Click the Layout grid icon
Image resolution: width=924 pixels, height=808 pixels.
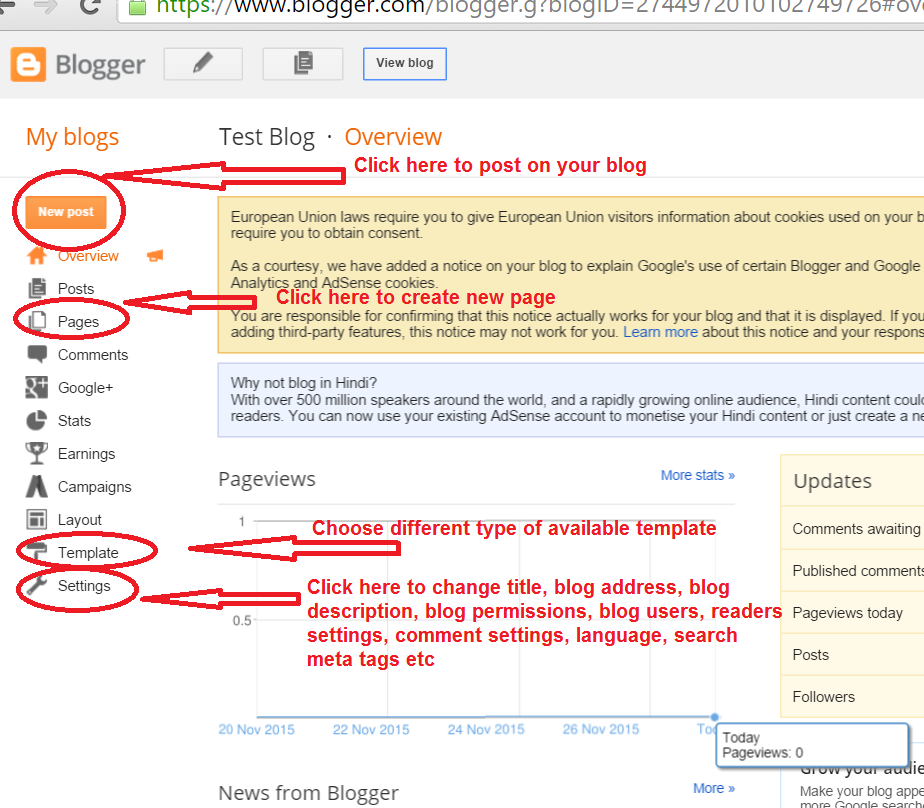point(37,519)
